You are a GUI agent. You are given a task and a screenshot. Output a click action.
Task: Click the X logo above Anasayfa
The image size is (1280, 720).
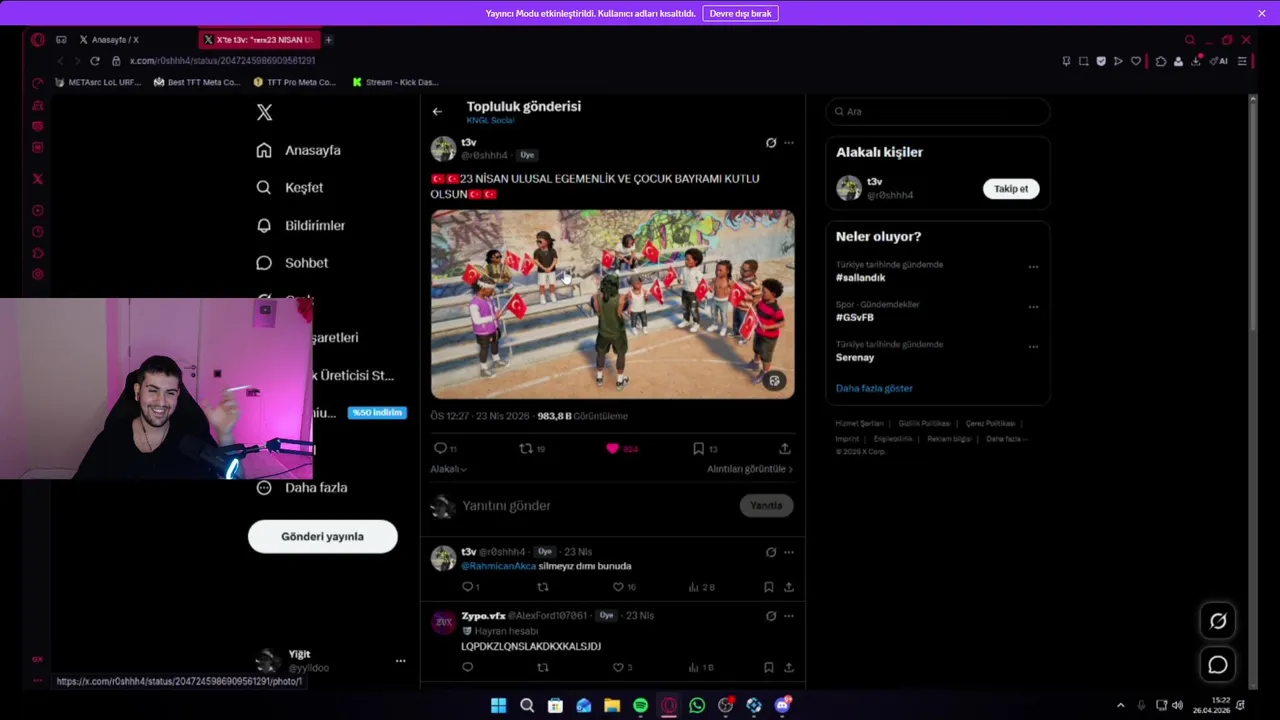point(264,112)
